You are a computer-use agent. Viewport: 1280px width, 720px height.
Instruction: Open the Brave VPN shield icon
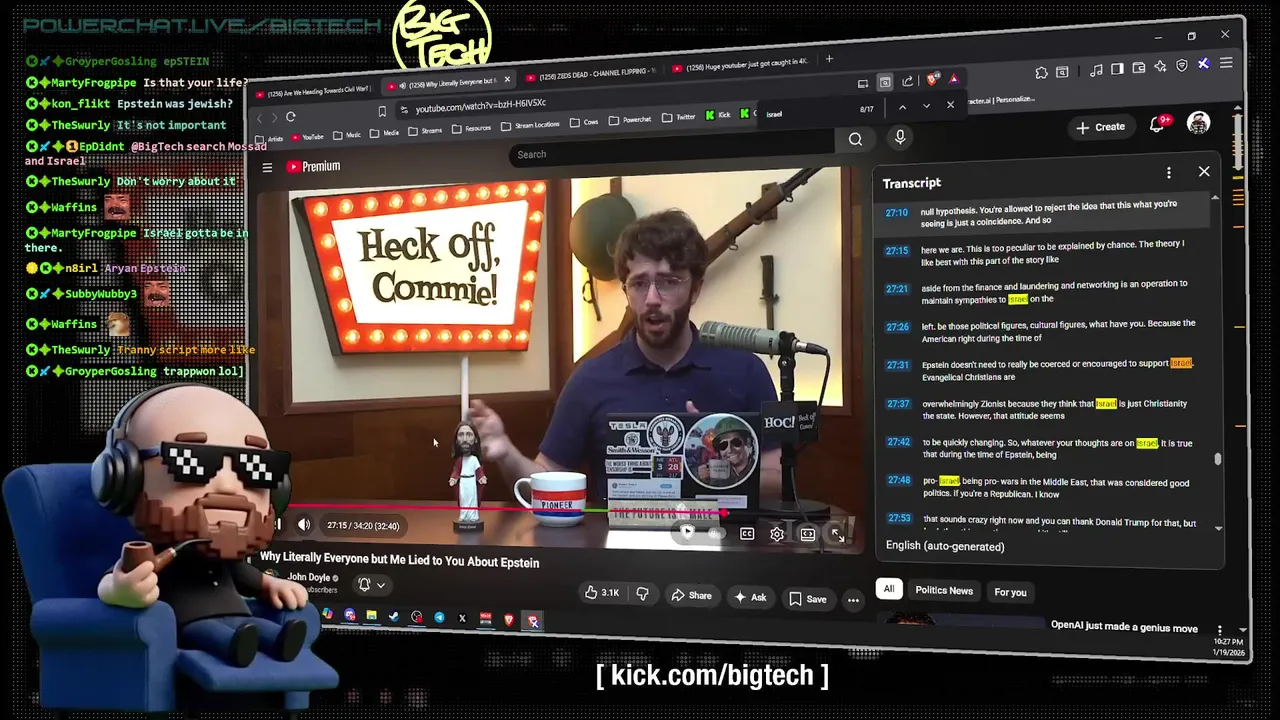1182,65
